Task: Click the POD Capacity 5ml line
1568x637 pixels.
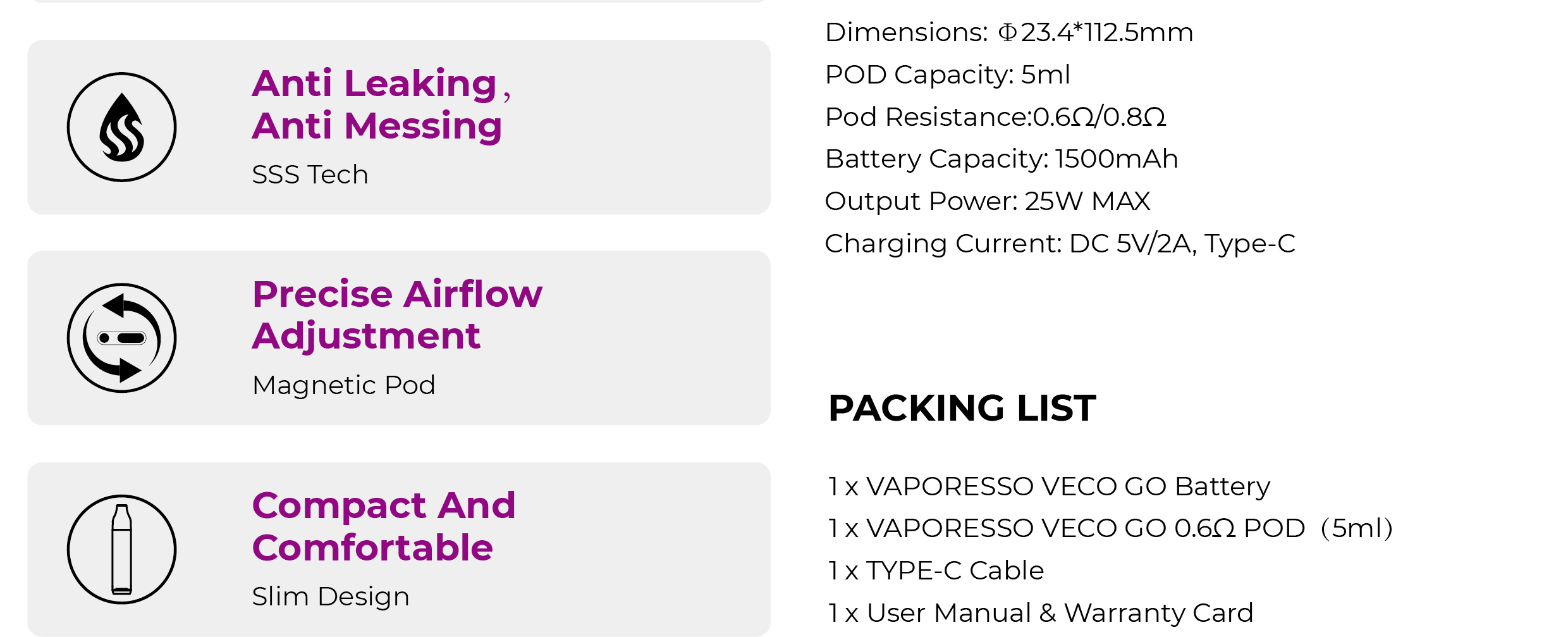Action: (947, 75)
